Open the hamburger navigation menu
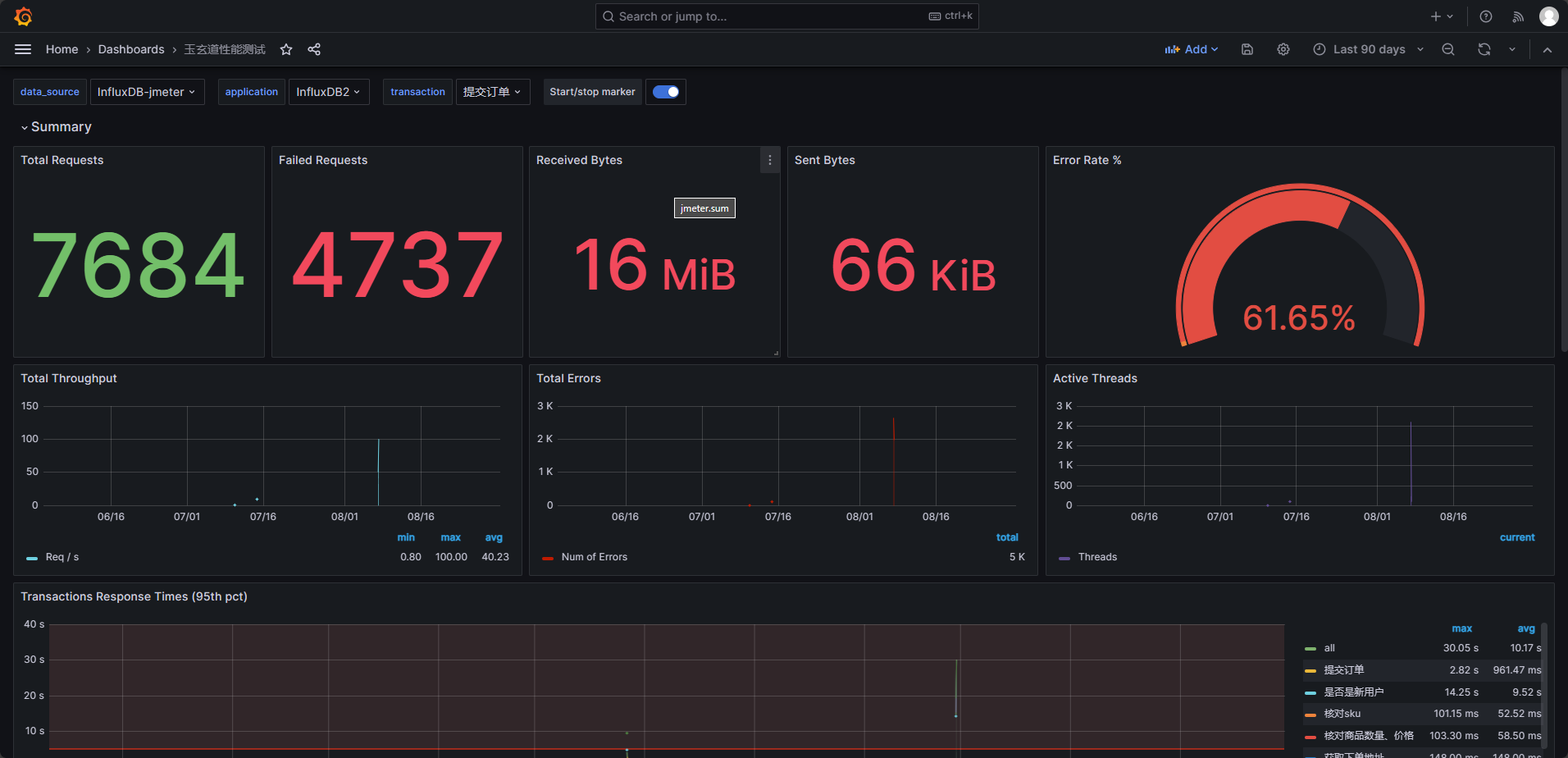 [23, 49]
